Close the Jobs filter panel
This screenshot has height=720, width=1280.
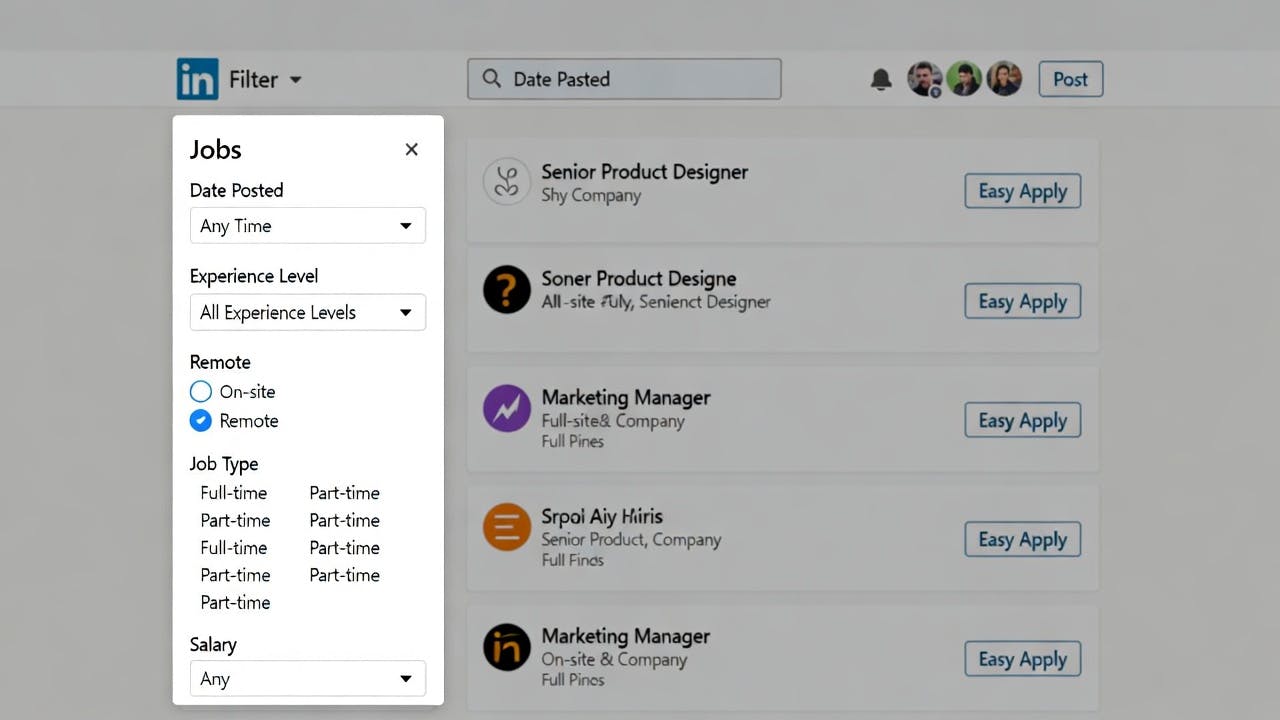411,149
